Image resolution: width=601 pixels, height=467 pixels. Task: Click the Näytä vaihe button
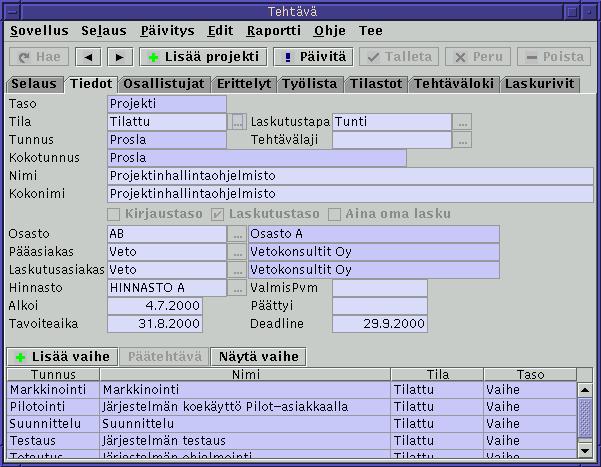[258, 357]
